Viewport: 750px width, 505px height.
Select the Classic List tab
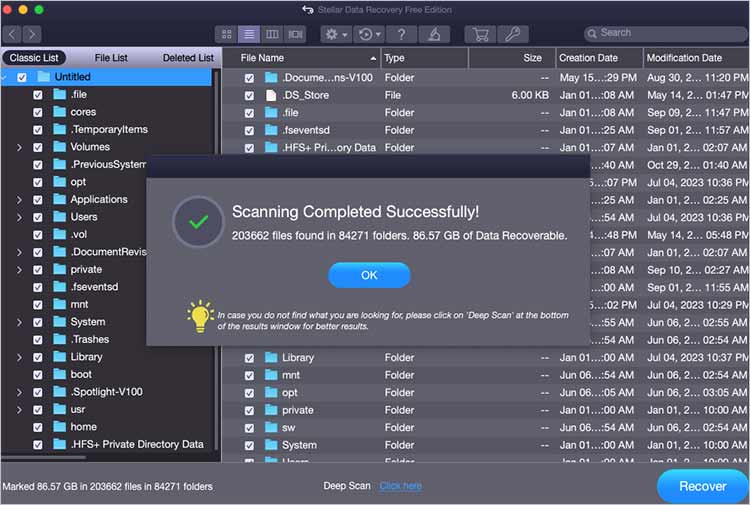34,58
